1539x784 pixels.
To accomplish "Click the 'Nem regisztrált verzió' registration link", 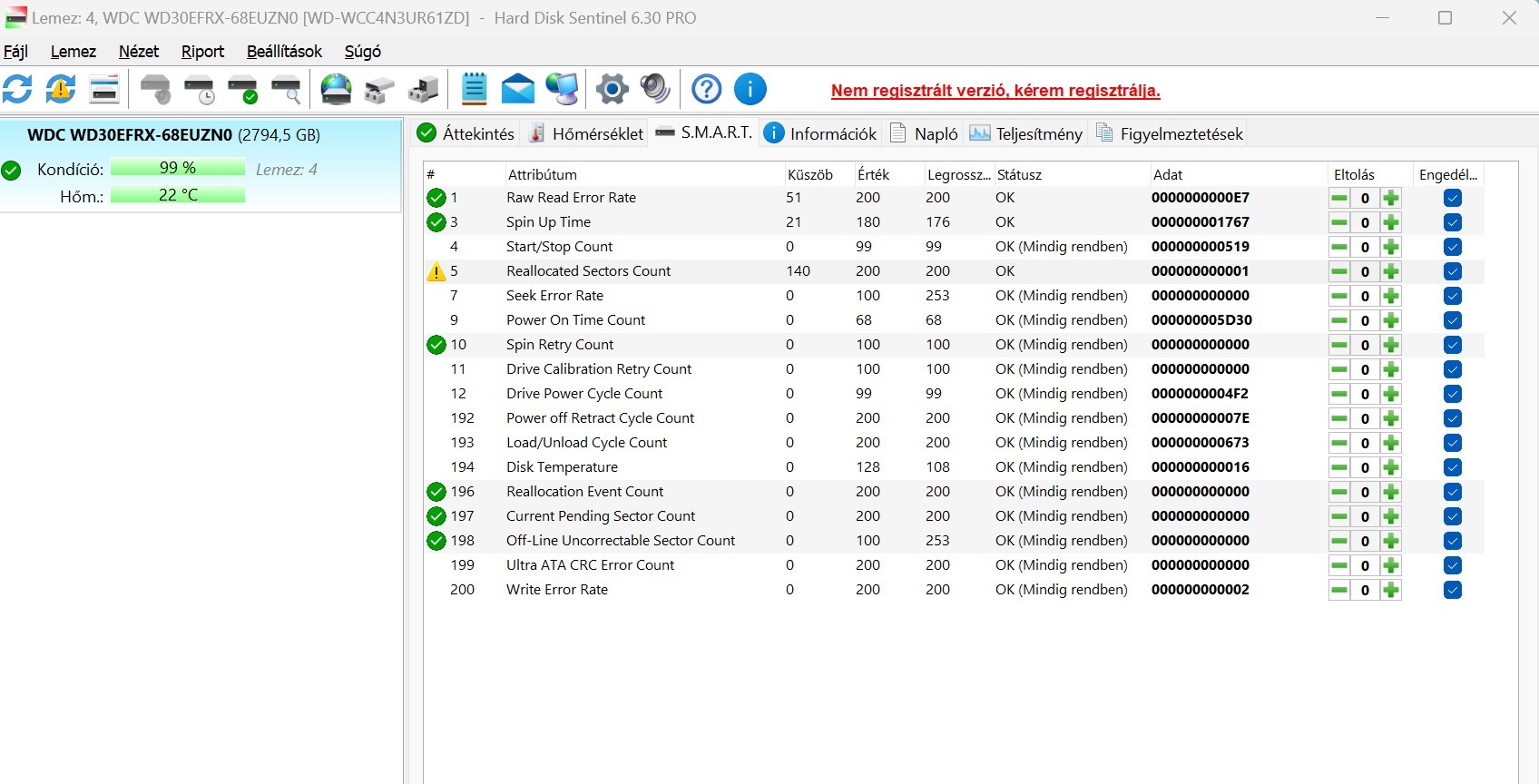I will click(x=995, y=91).
